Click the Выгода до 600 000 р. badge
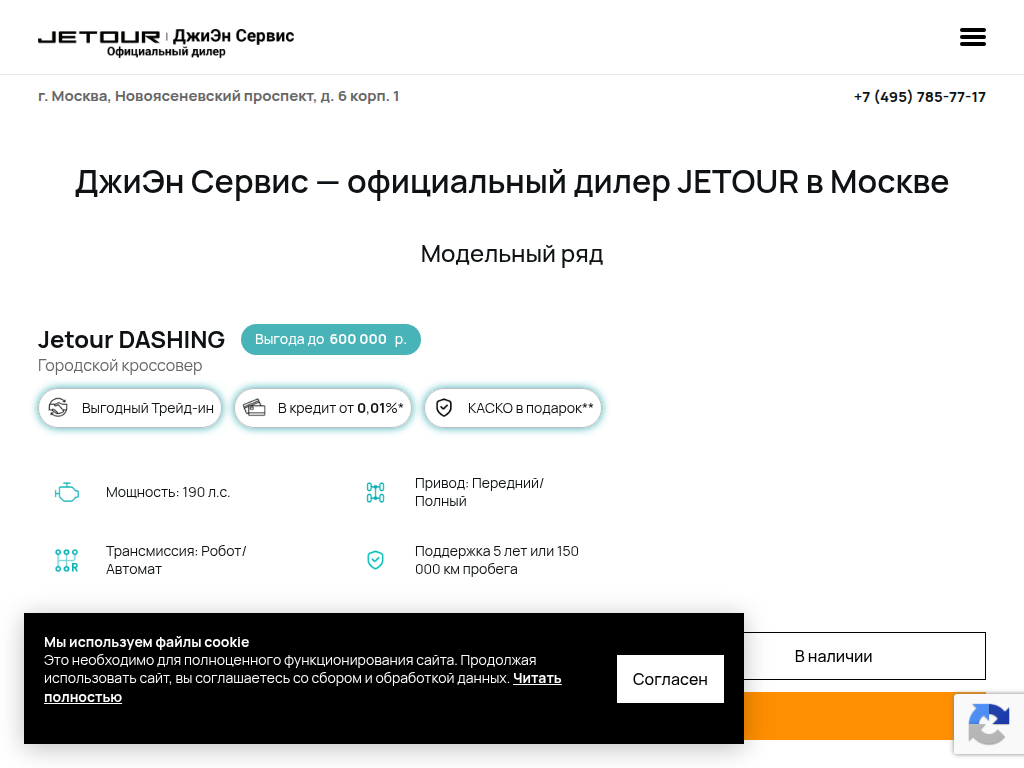The image size is (1024, 768). 330,340
